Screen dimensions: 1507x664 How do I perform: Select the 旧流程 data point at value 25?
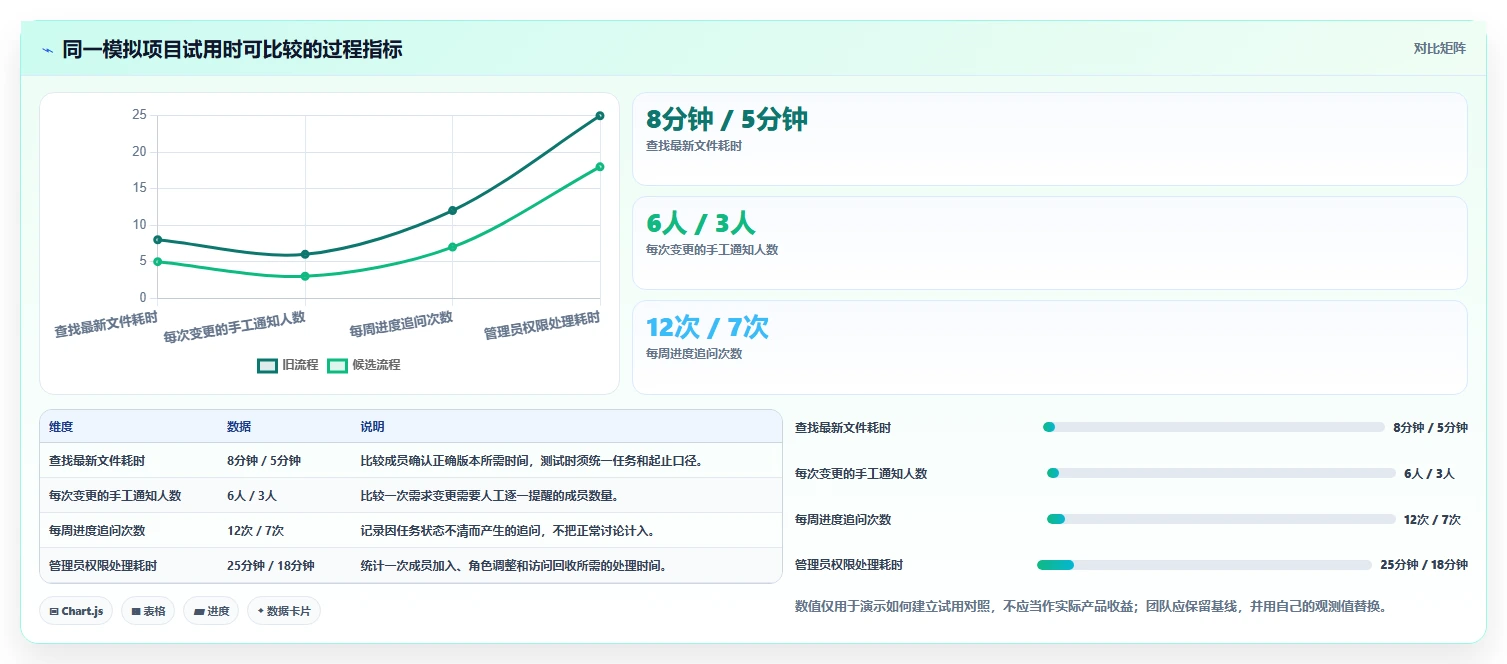(x=600, y=116)
